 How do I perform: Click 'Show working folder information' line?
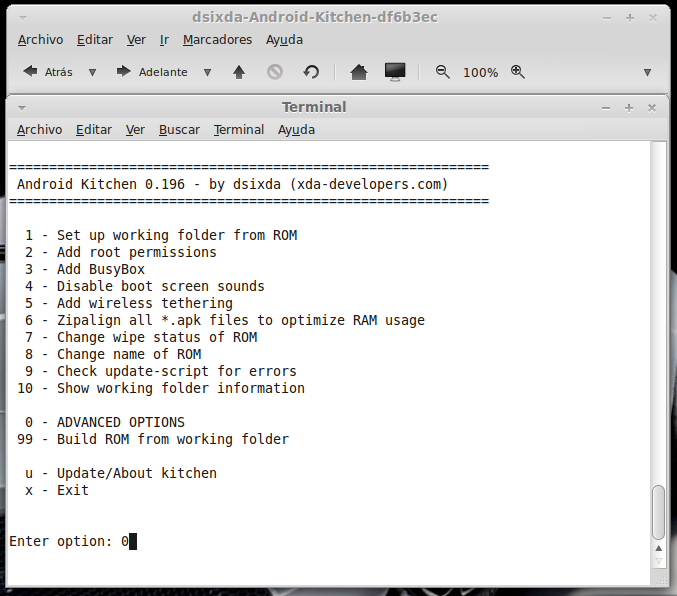click(x=181, y=388)
